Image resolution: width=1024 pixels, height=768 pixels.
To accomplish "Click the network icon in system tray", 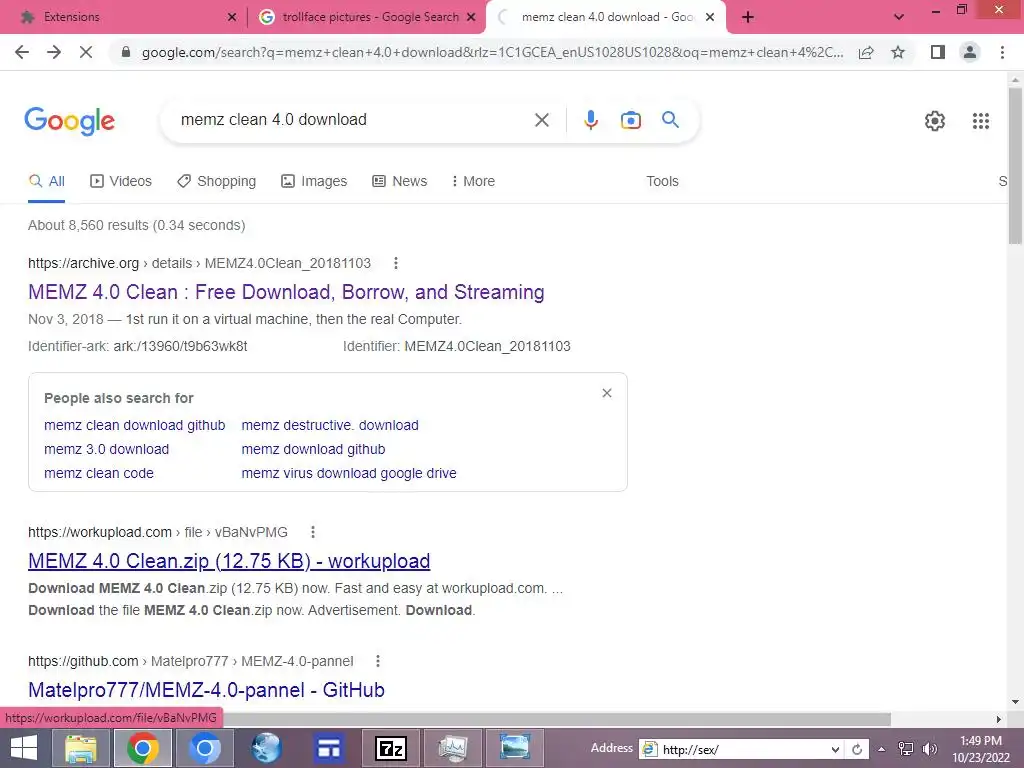I will pos(906,749).
